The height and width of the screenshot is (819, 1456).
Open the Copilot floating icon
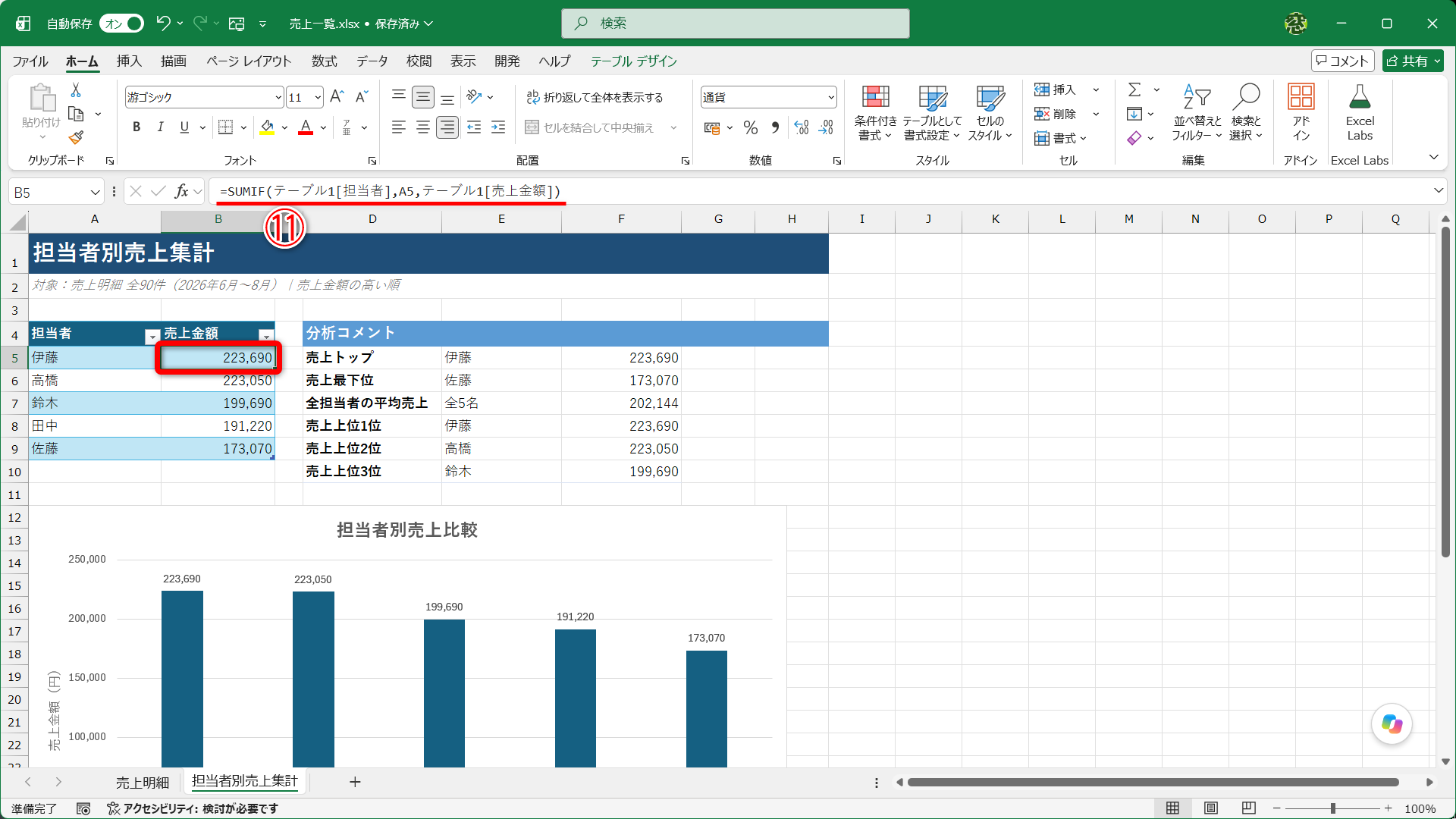click(x=1392, y=724)
